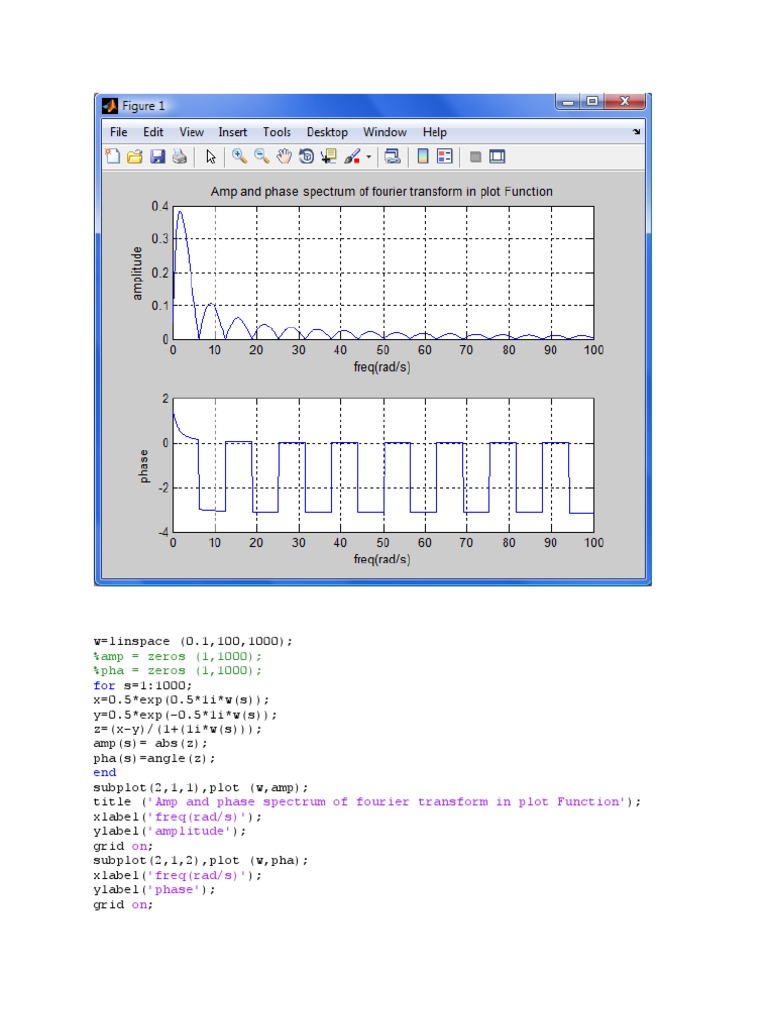768x1024 pixels.
Task: Activate the Pan hand tool
Action: tap(284, 156)
